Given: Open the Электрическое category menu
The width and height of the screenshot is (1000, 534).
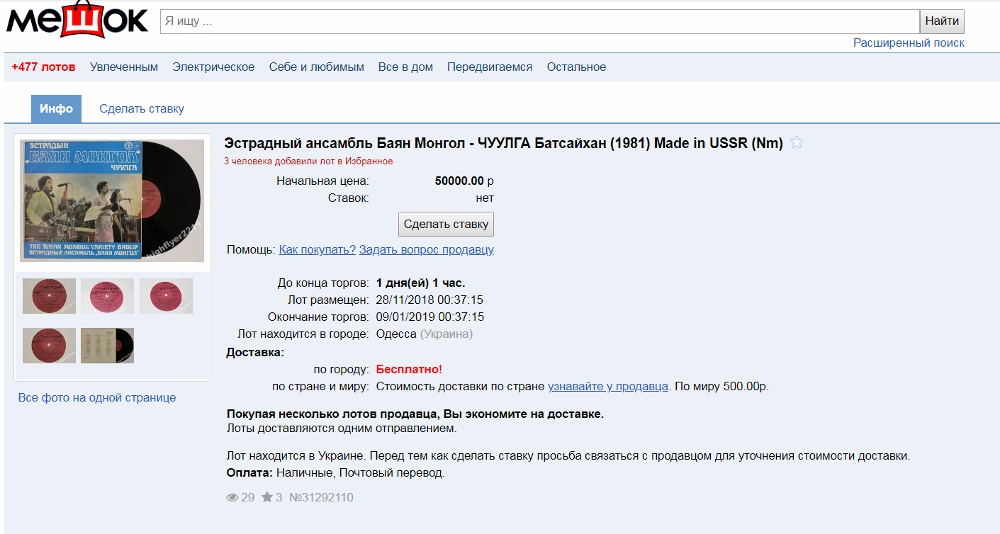Looking at the screenshot, I should (213, 67).
